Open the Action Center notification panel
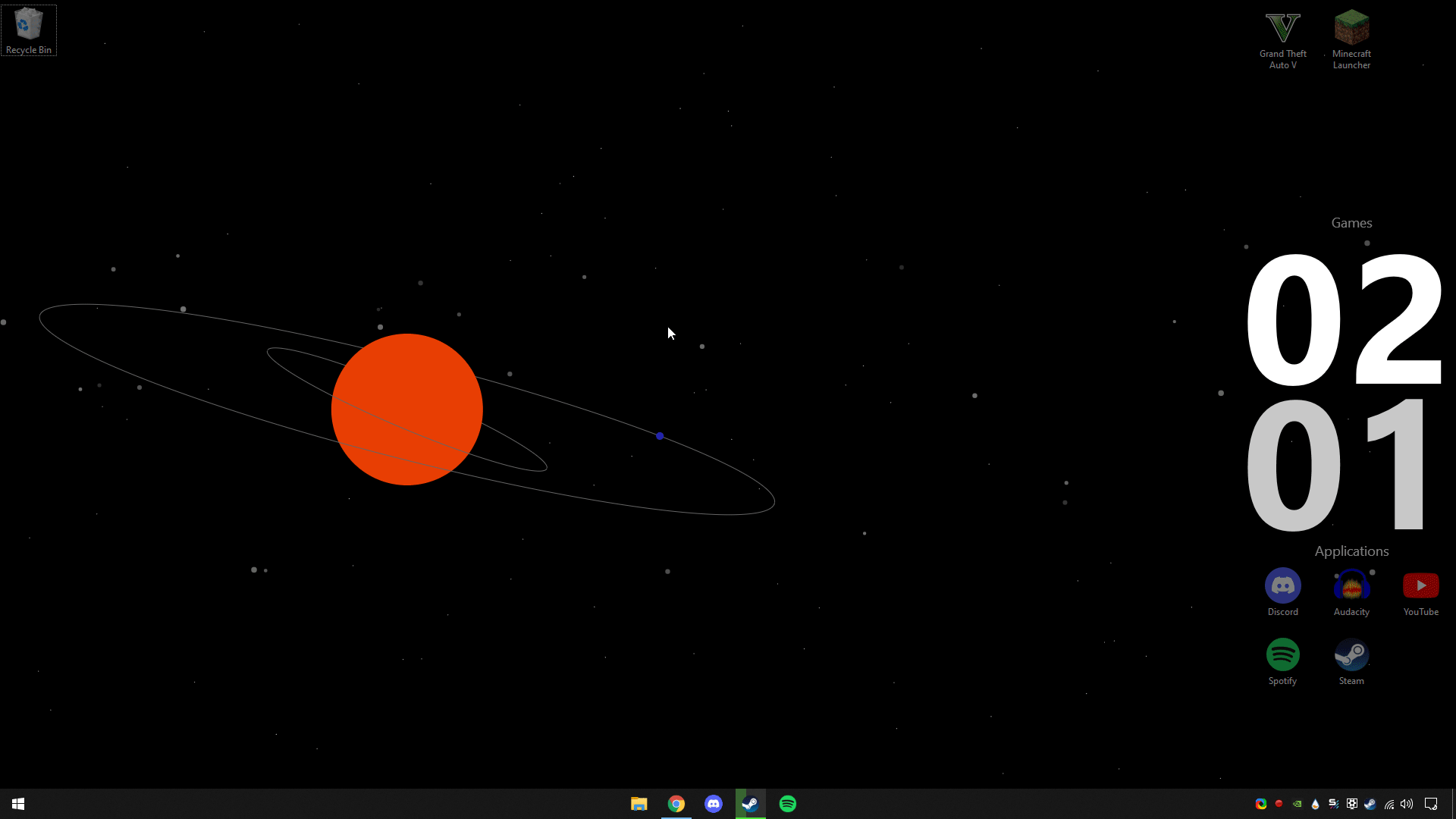 1431,804
